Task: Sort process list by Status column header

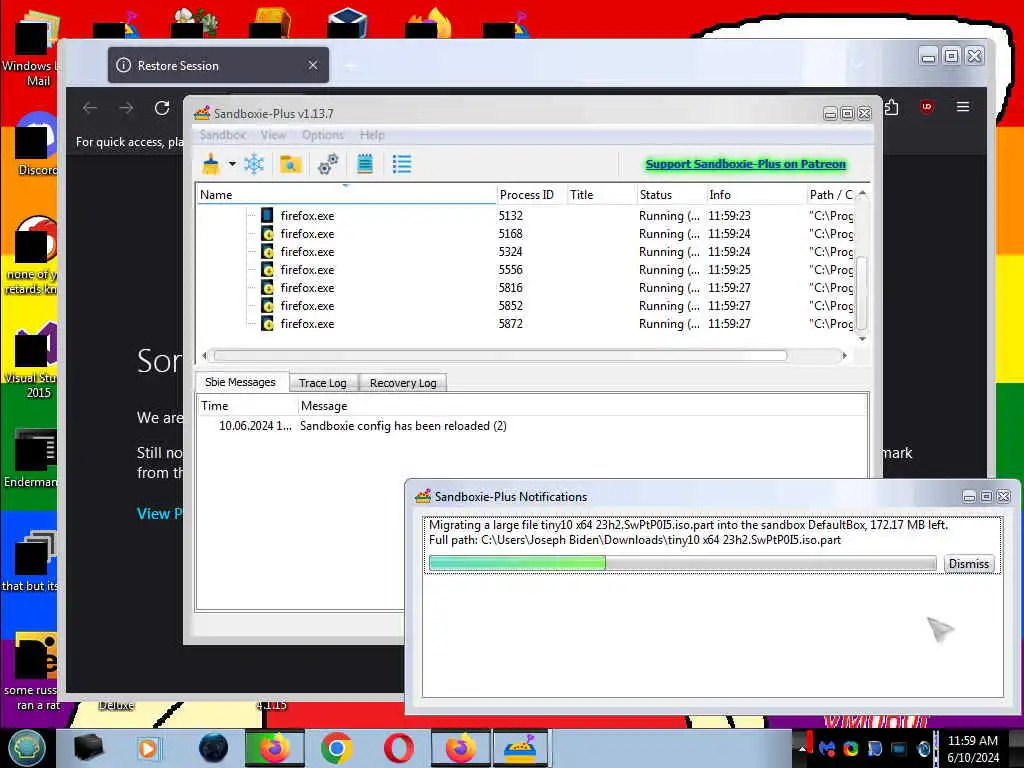Action: tap(671, 195)
